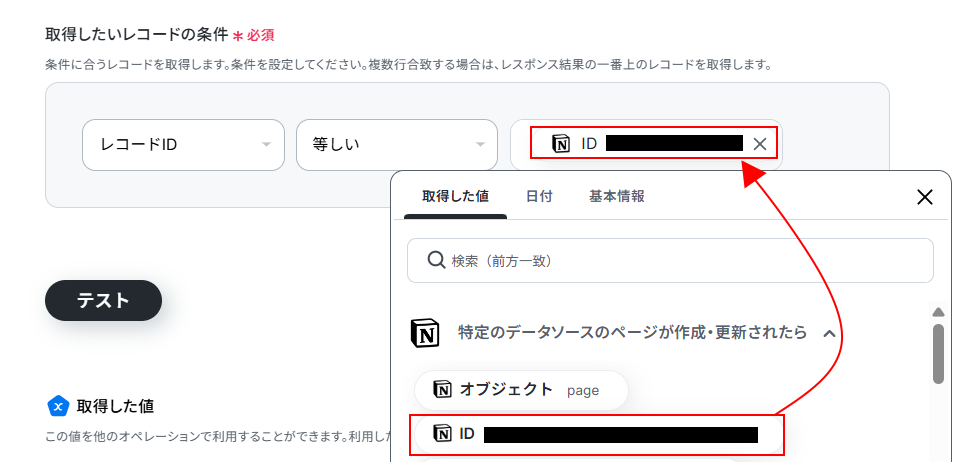Choose the オブジェクト page value
974x462 pixels.
tap(521, 390)
